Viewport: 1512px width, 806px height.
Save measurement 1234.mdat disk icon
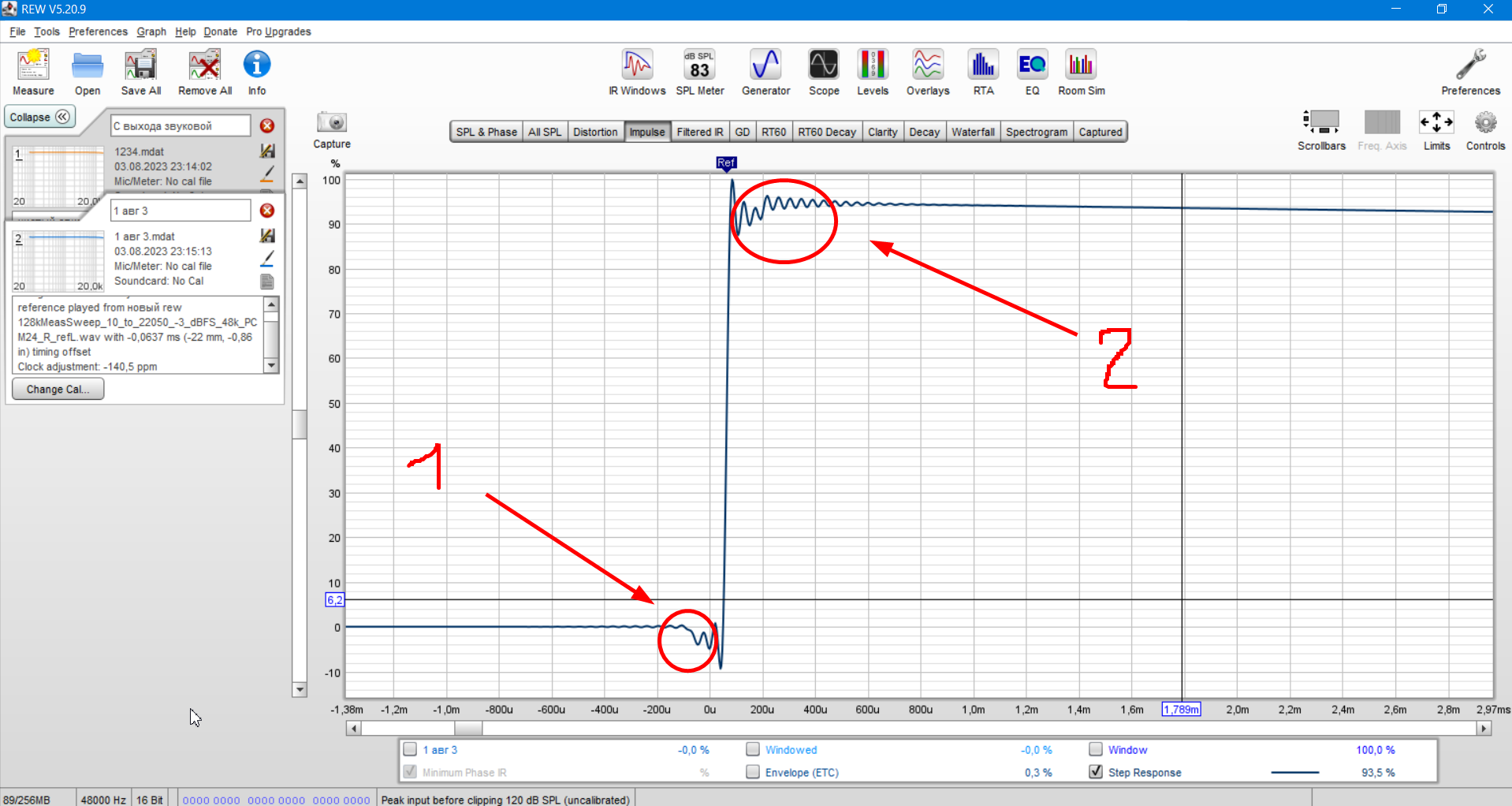coord(267,151)
